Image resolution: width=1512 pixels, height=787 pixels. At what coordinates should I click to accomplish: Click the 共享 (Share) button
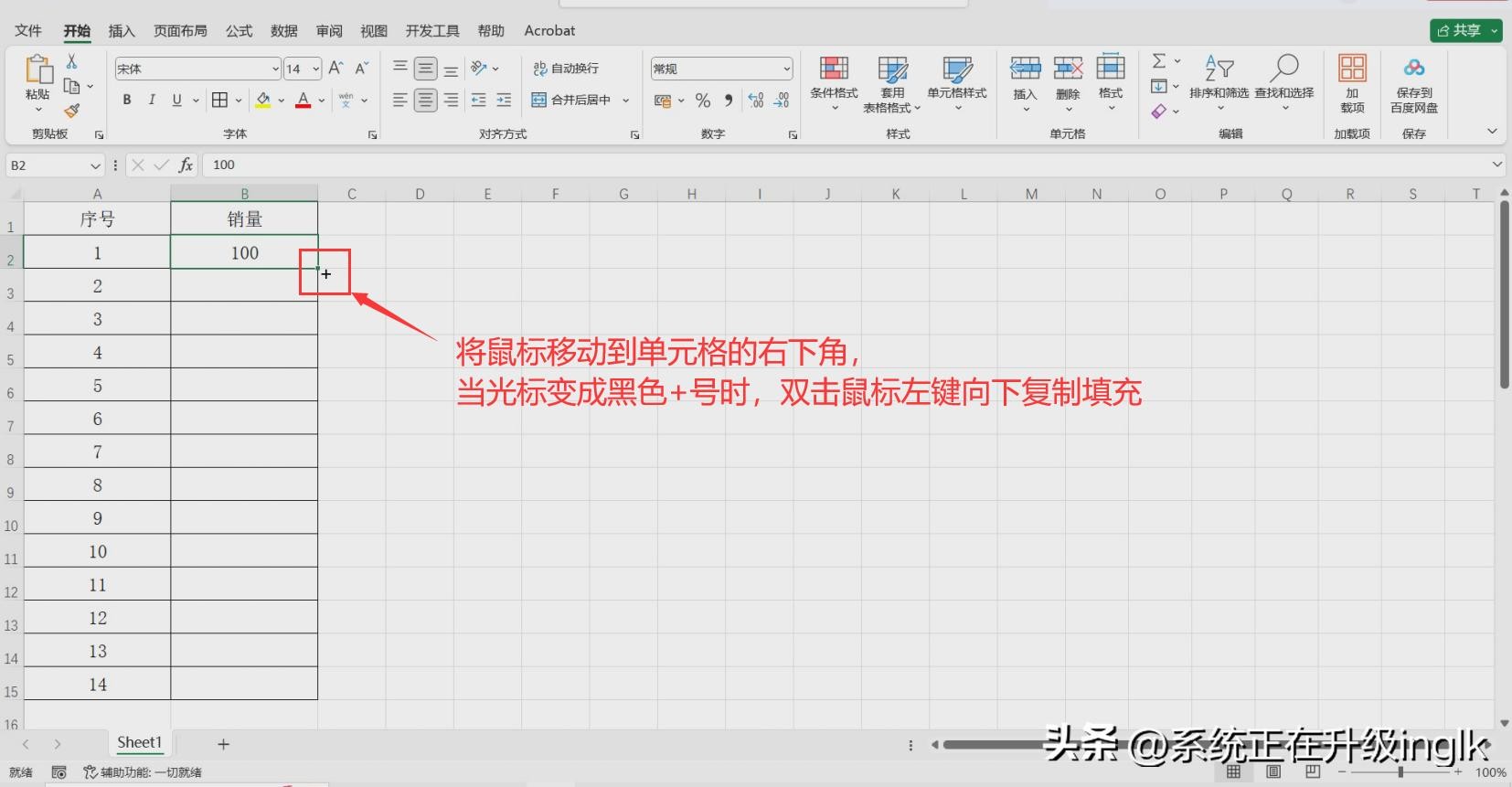pos(1459,31)
